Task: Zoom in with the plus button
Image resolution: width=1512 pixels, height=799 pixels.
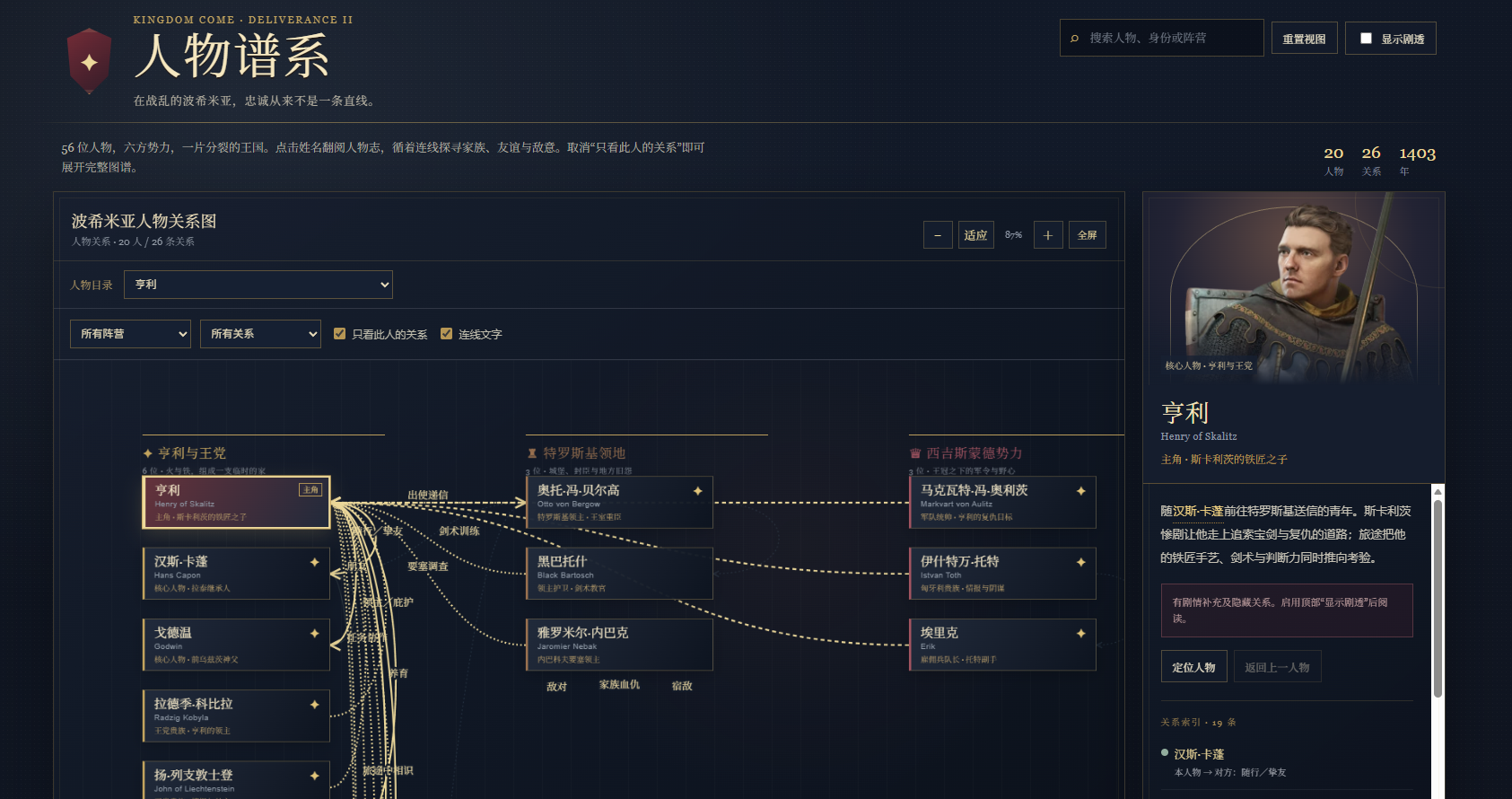Action: click(x=1048, y=235)
